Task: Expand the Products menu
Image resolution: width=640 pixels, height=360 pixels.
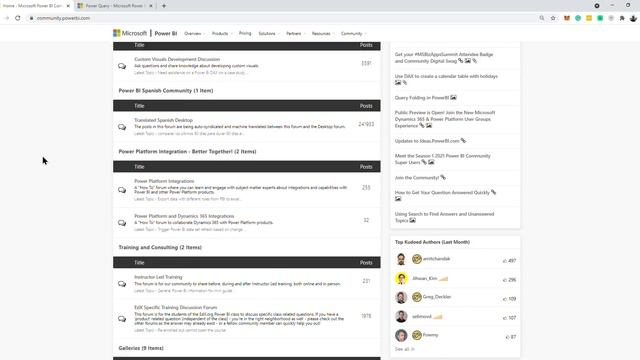Action: tap(222, 33)
